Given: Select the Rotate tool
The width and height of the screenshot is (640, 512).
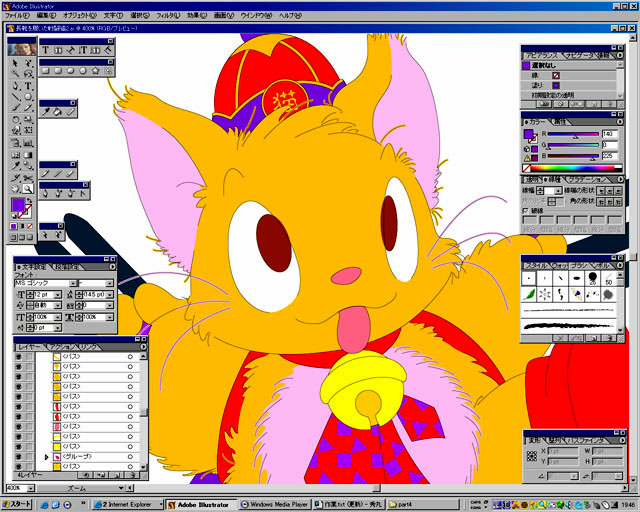Looking at the screenshot, I should (x=15, y=120).
